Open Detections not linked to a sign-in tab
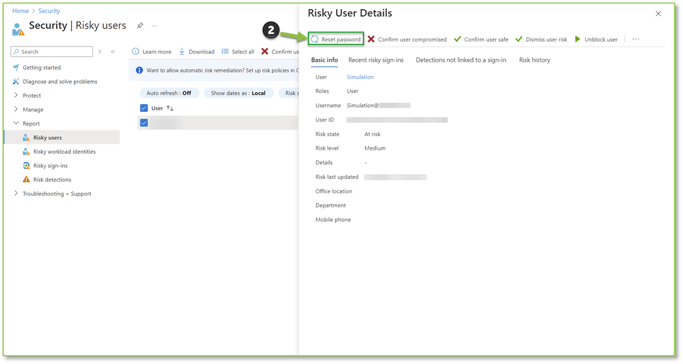This screenshot has width=683, height=364. (x=461, y=60)
